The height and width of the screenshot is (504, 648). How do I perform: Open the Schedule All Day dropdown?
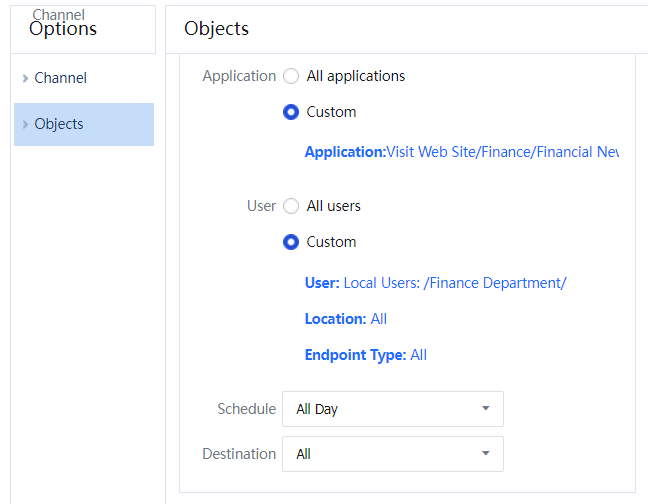[392, 409]
